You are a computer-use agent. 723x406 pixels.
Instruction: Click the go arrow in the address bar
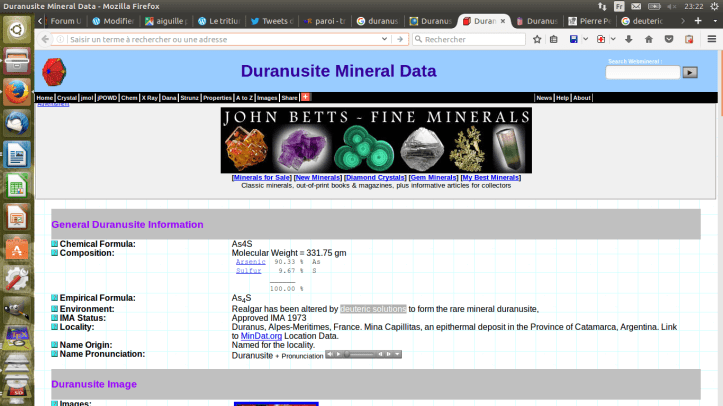click(400, 40)
